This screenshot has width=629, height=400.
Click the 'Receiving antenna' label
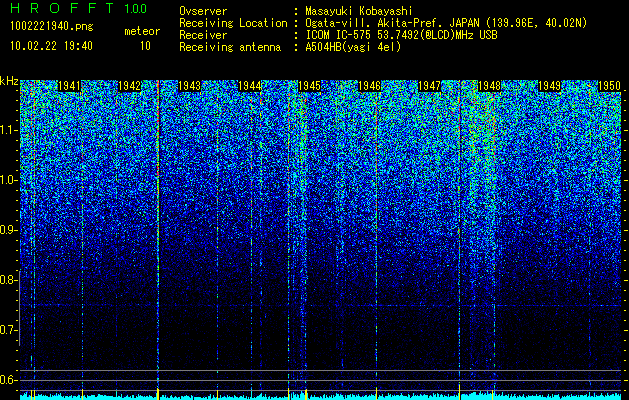click(x=230, y=47)
